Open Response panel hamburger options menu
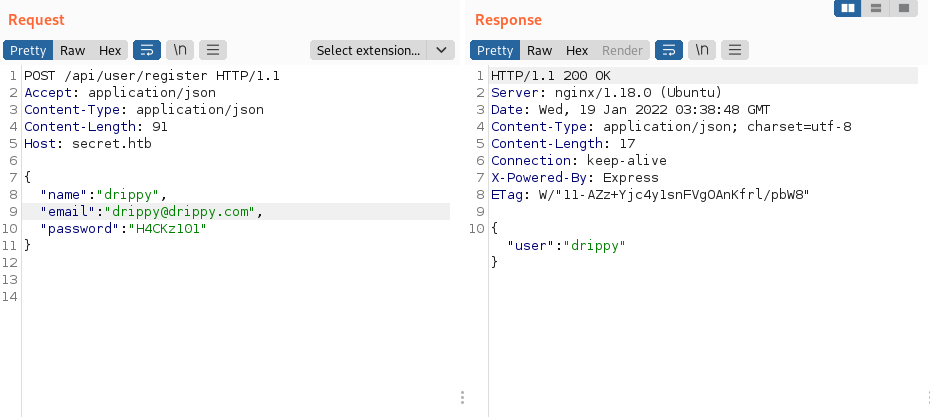Viewport: 930px width, 417px height. click(735, 50)
